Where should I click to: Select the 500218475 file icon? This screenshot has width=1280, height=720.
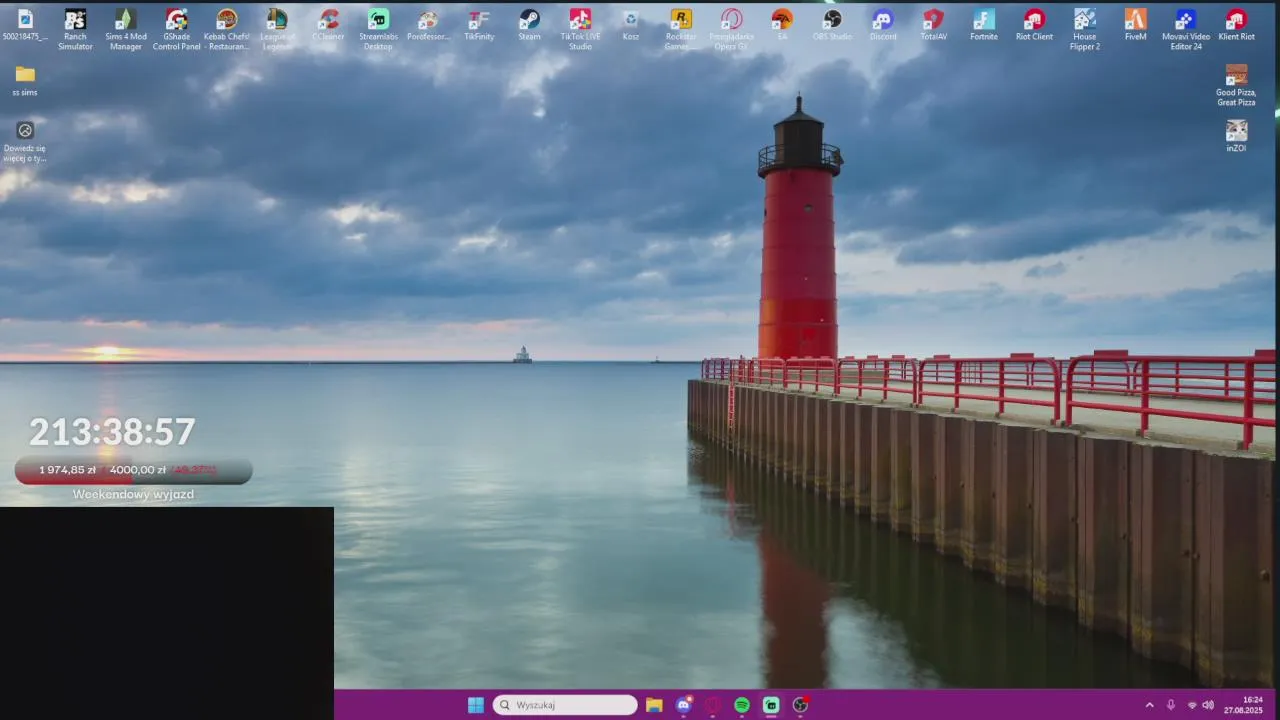pos(25,25)
